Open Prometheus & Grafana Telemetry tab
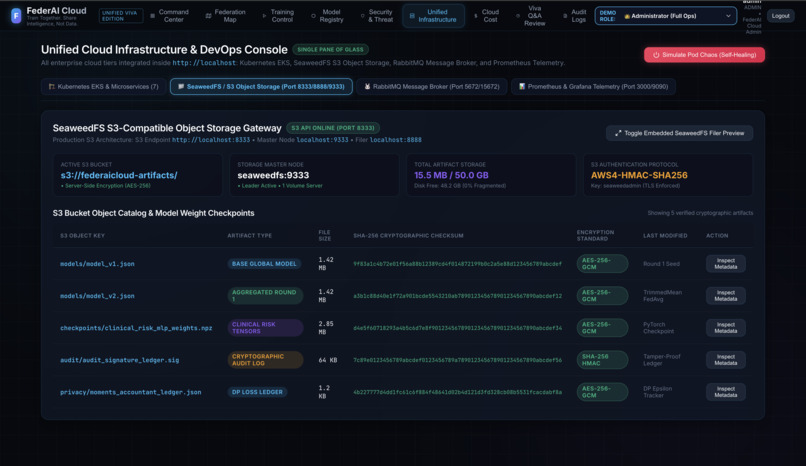The width and height of the screenshot is (806, 466). [593, 87]
